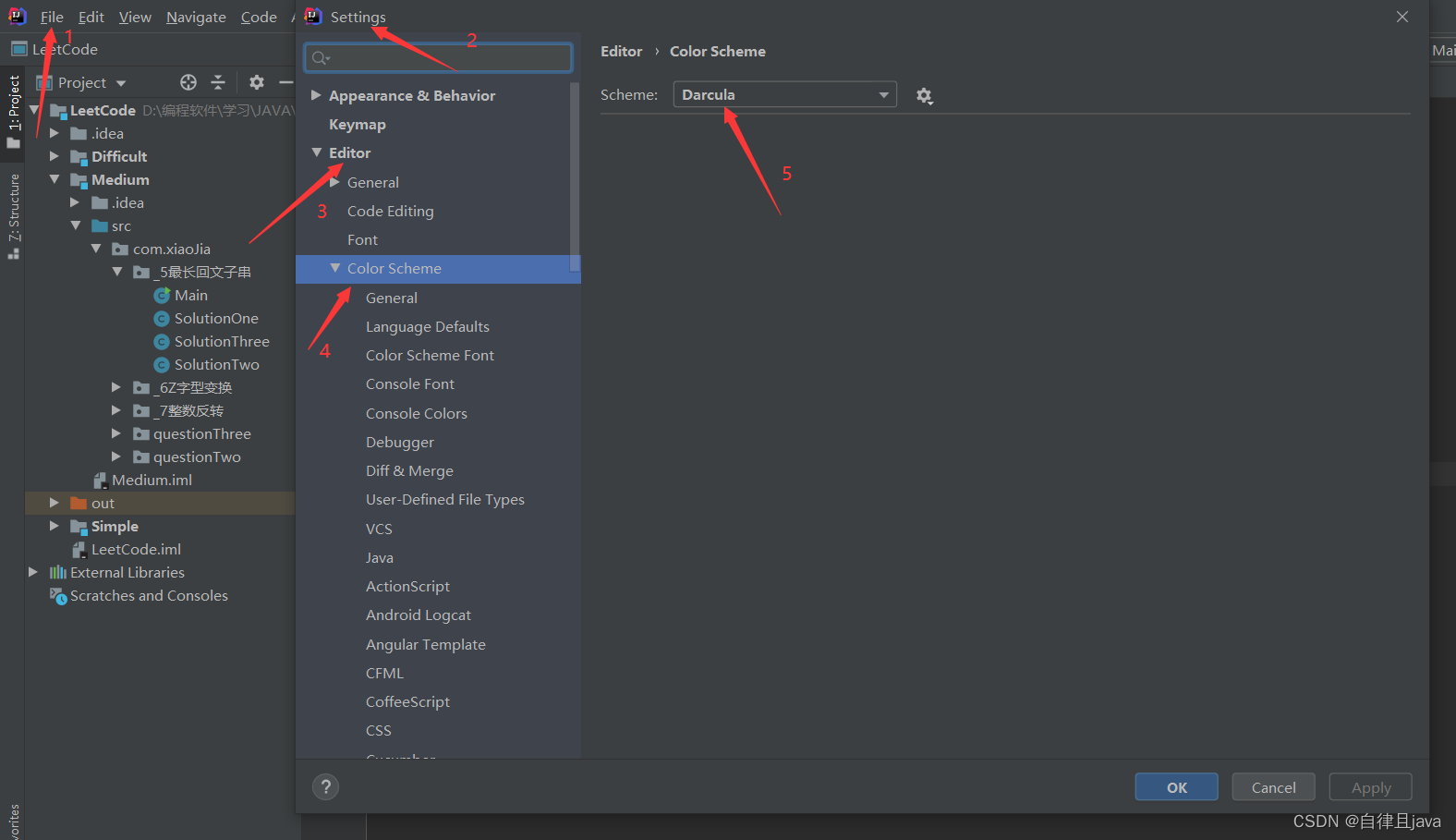Open the Scheme dropdown showing Darcula
This screenshot has width=1456, height=840.
(784, 94)
